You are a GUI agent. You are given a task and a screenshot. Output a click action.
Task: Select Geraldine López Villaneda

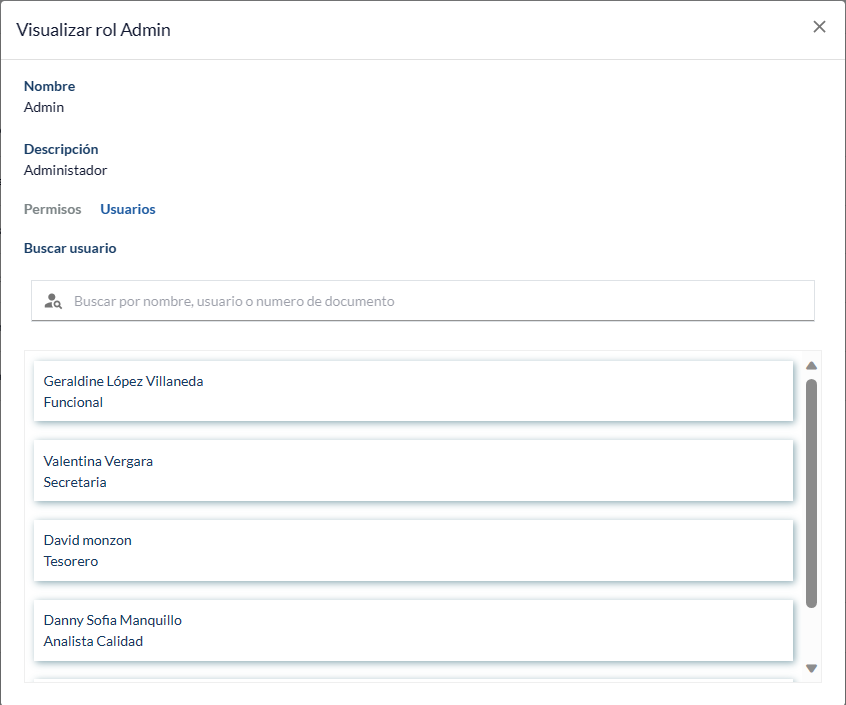(x=413, y=391)
